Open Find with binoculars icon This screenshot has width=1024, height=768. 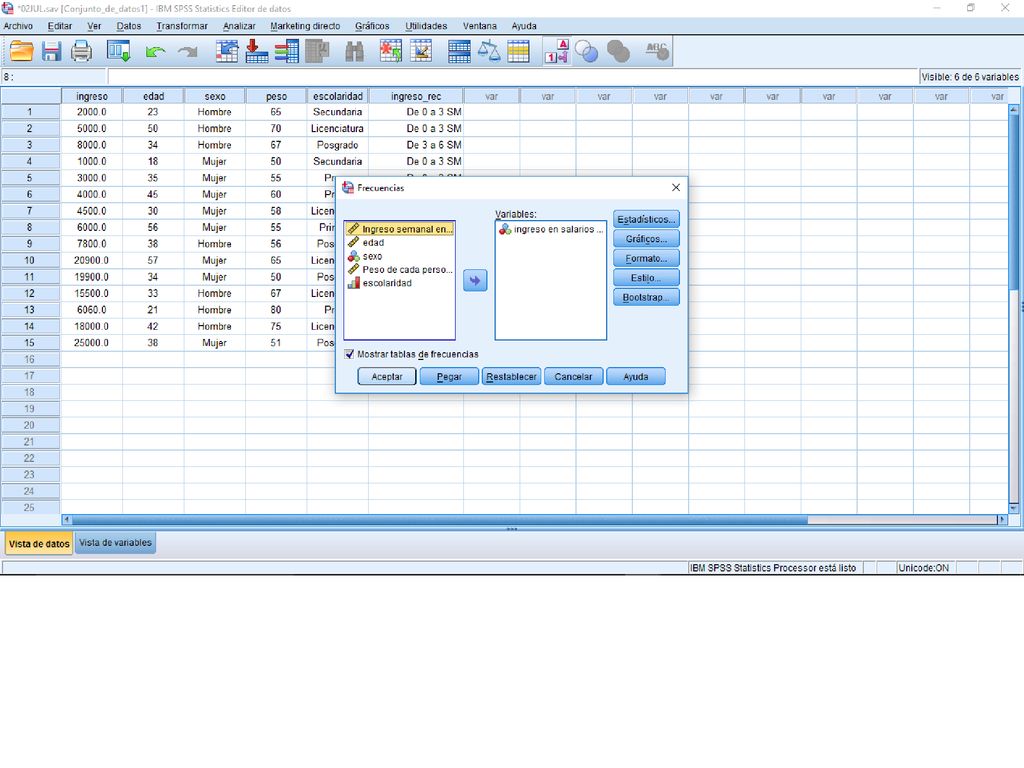coord(355,51)
